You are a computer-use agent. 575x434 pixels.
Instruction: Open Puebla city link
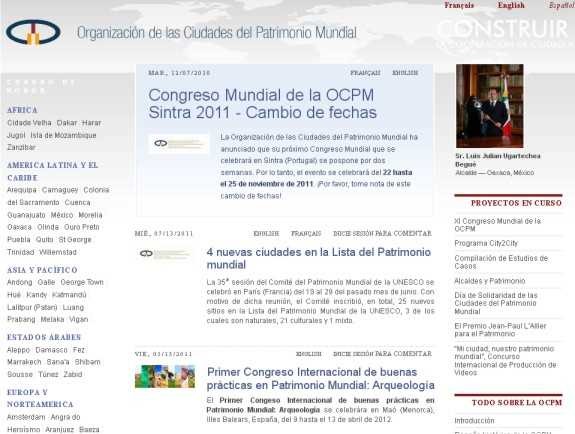pos(19,240)
